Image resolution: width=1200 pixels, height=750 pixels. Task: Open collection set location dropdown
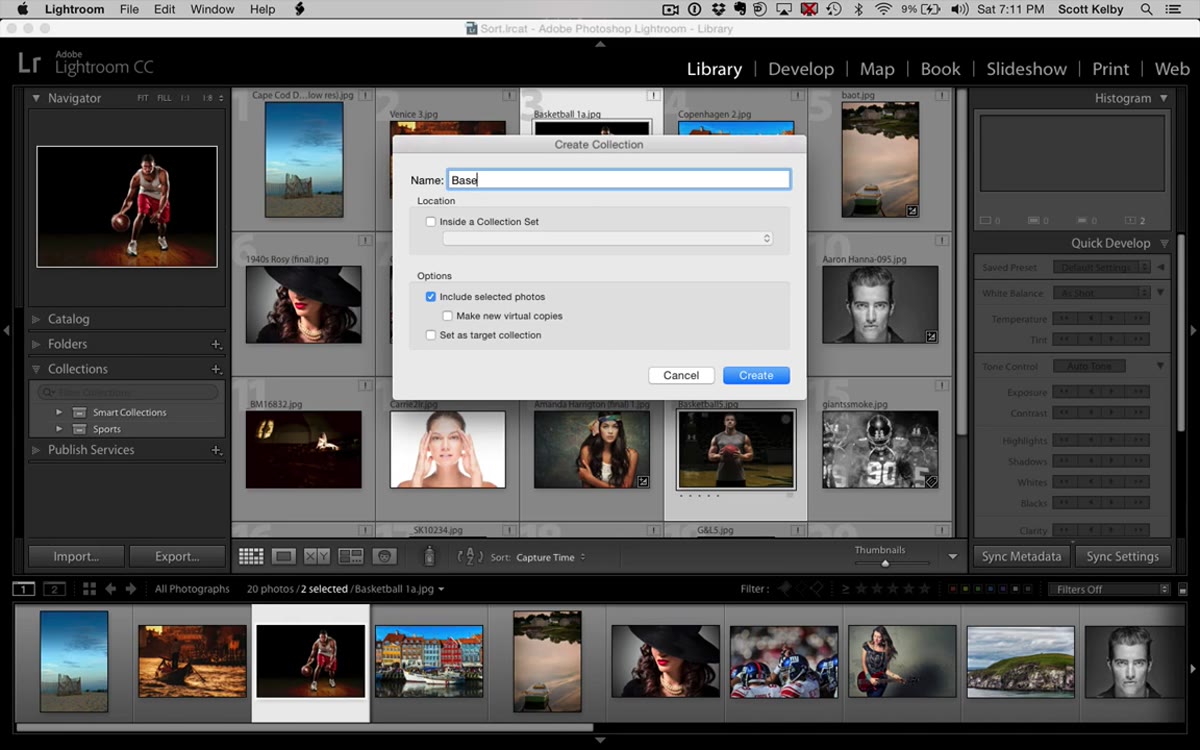click(609, 239)
